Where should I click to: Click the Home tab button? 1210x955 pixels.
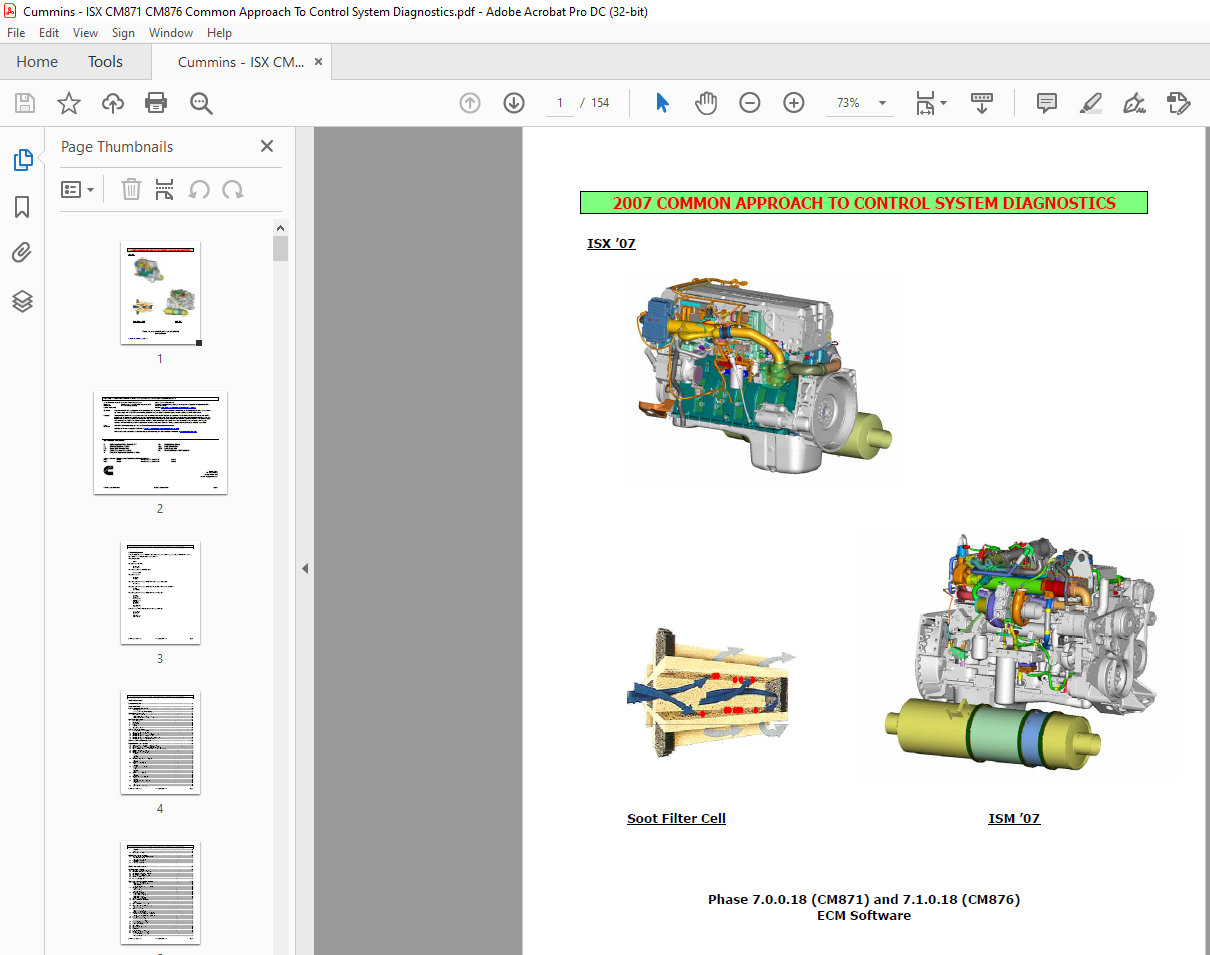(37, 62)
